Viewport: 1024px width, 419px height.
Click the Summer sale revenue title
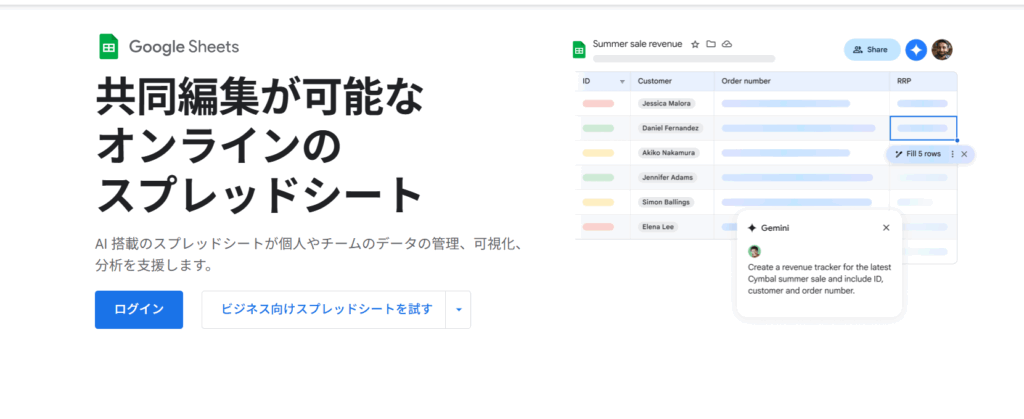point(637,44)
